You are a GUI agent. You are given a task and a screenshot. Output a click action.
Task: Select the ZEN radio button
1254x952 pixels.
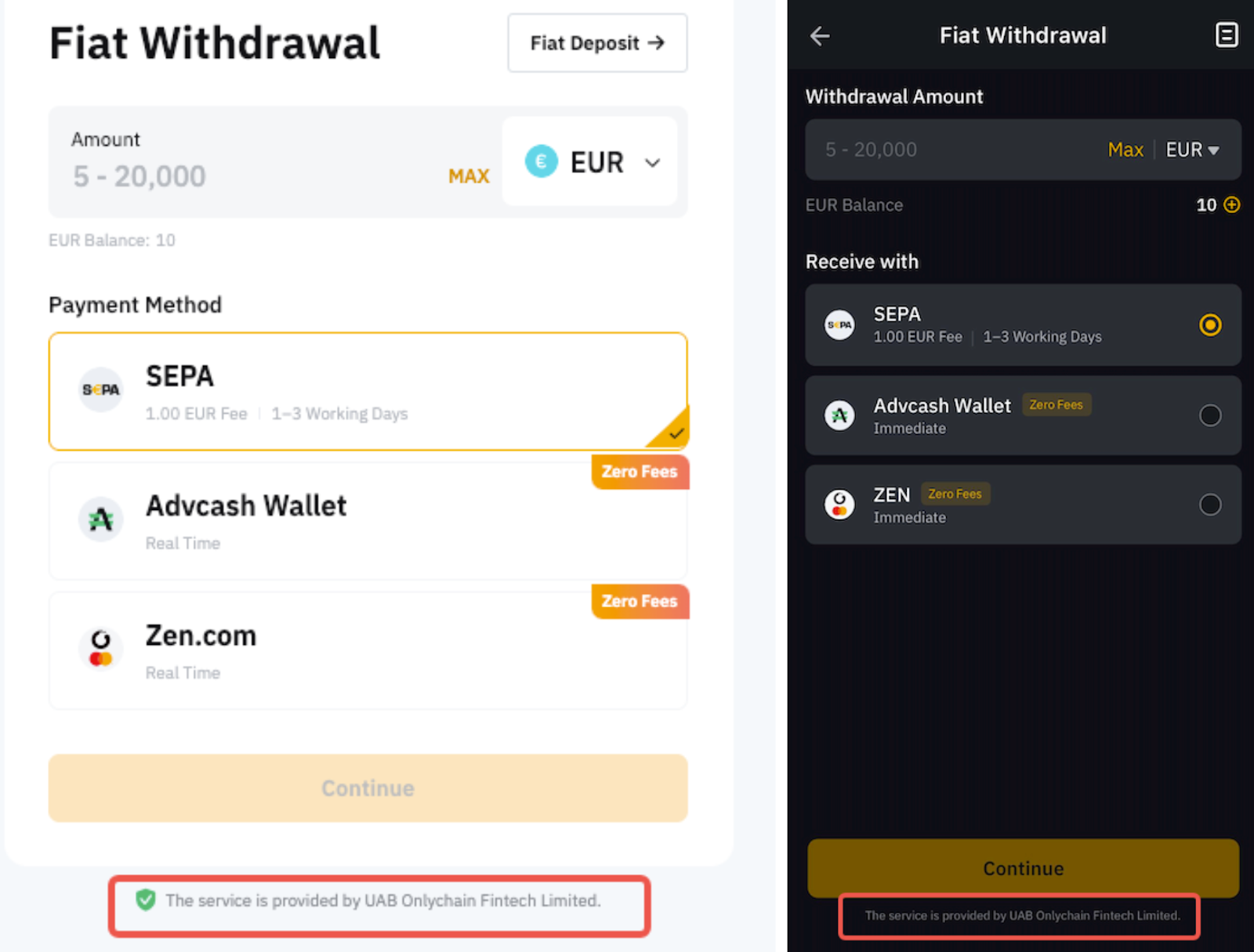point(1209,505)
